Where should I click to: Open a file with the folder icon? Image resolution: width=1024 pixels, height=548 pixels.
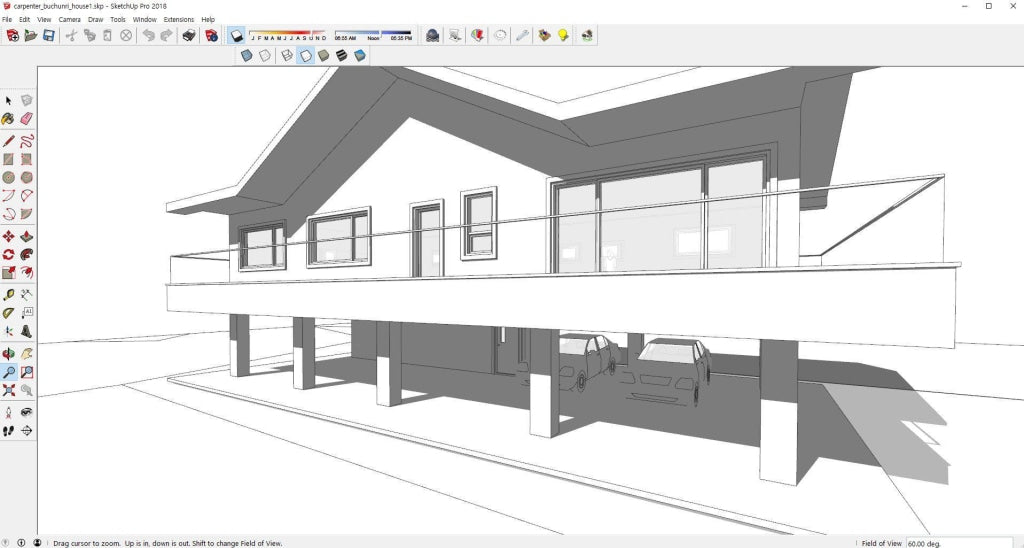30,36
